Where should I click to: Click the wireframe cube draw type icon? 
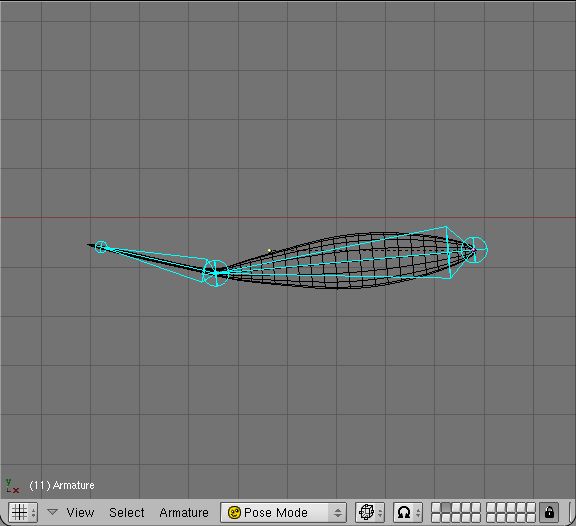[x=366, y=512]
